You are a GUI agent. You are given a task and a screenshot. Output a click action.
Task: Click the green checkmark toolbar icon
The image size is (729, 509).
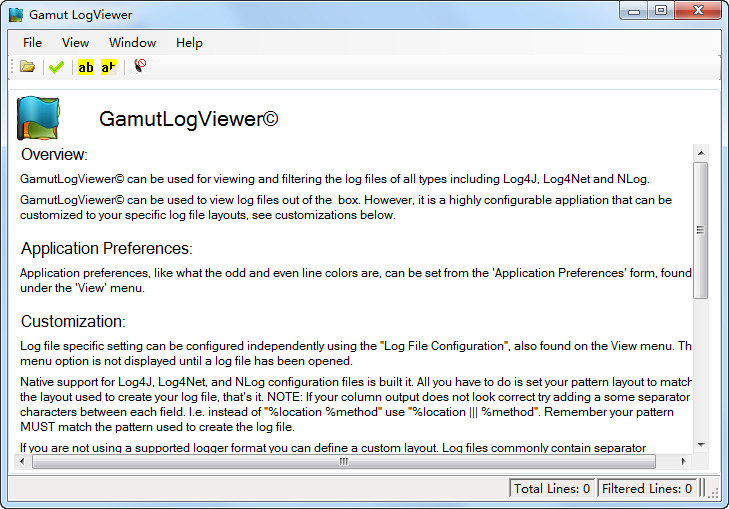(x=56, y=67)
